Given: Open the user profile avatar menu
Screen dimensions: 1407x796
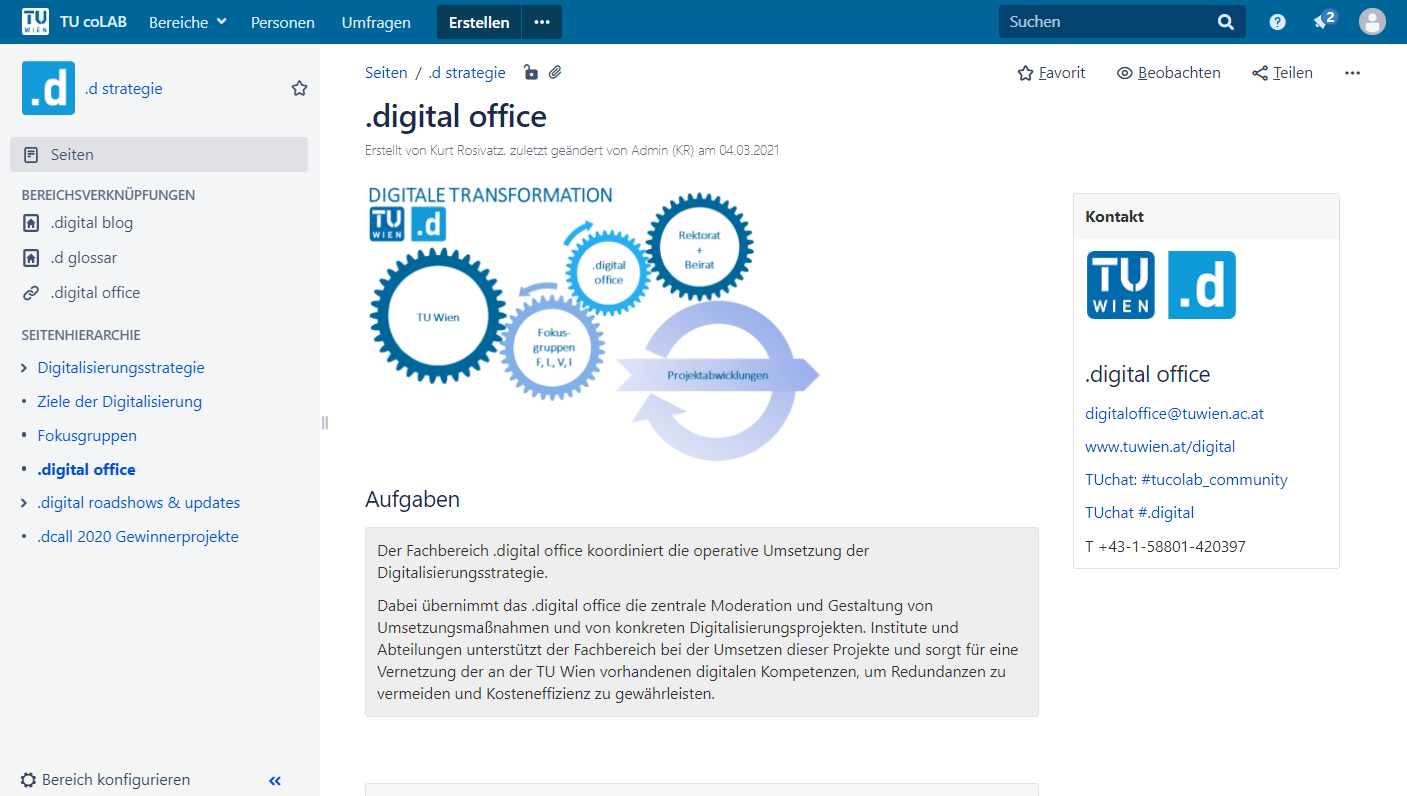Looking at the screenshot, I should click(x=1373, y=22).
